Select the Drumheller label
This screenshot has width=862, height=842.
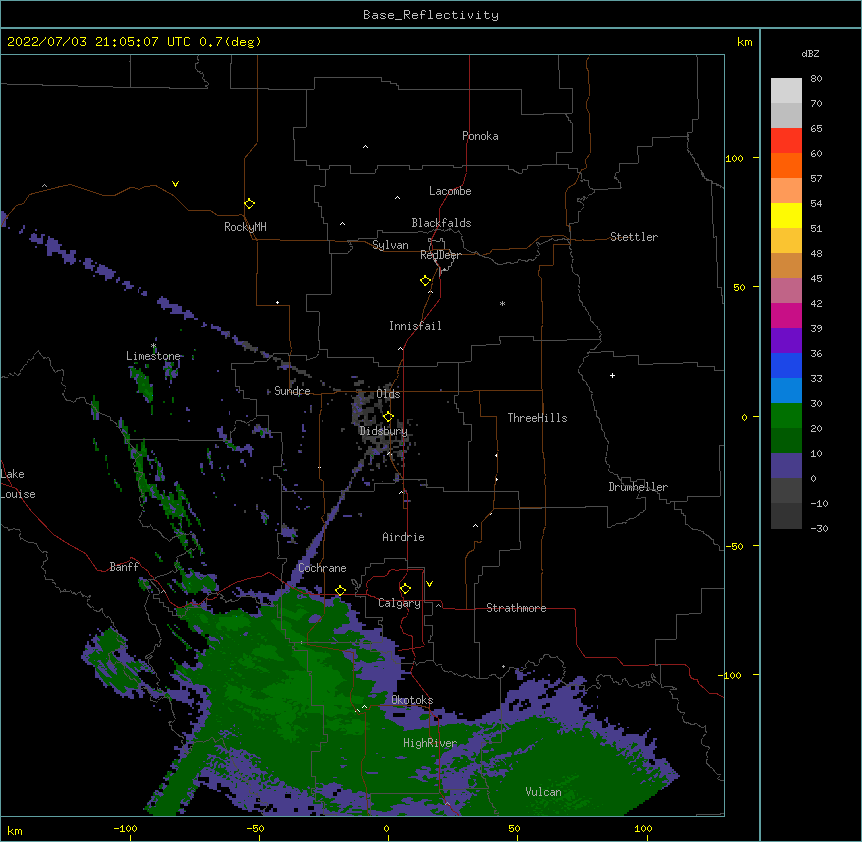tap(638, 487)
